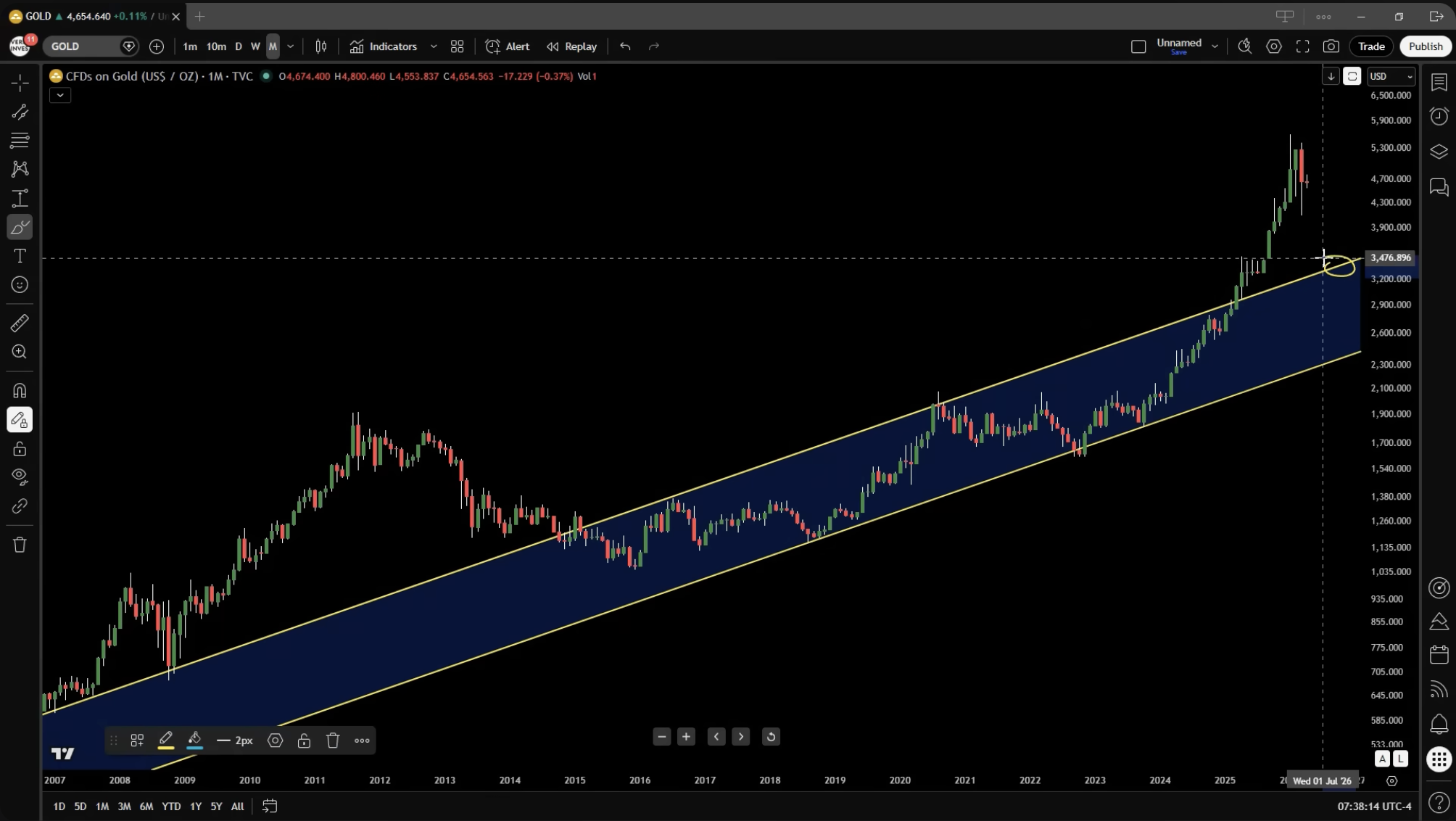Select the trend line drawing tool

click(x=20, y=112)
